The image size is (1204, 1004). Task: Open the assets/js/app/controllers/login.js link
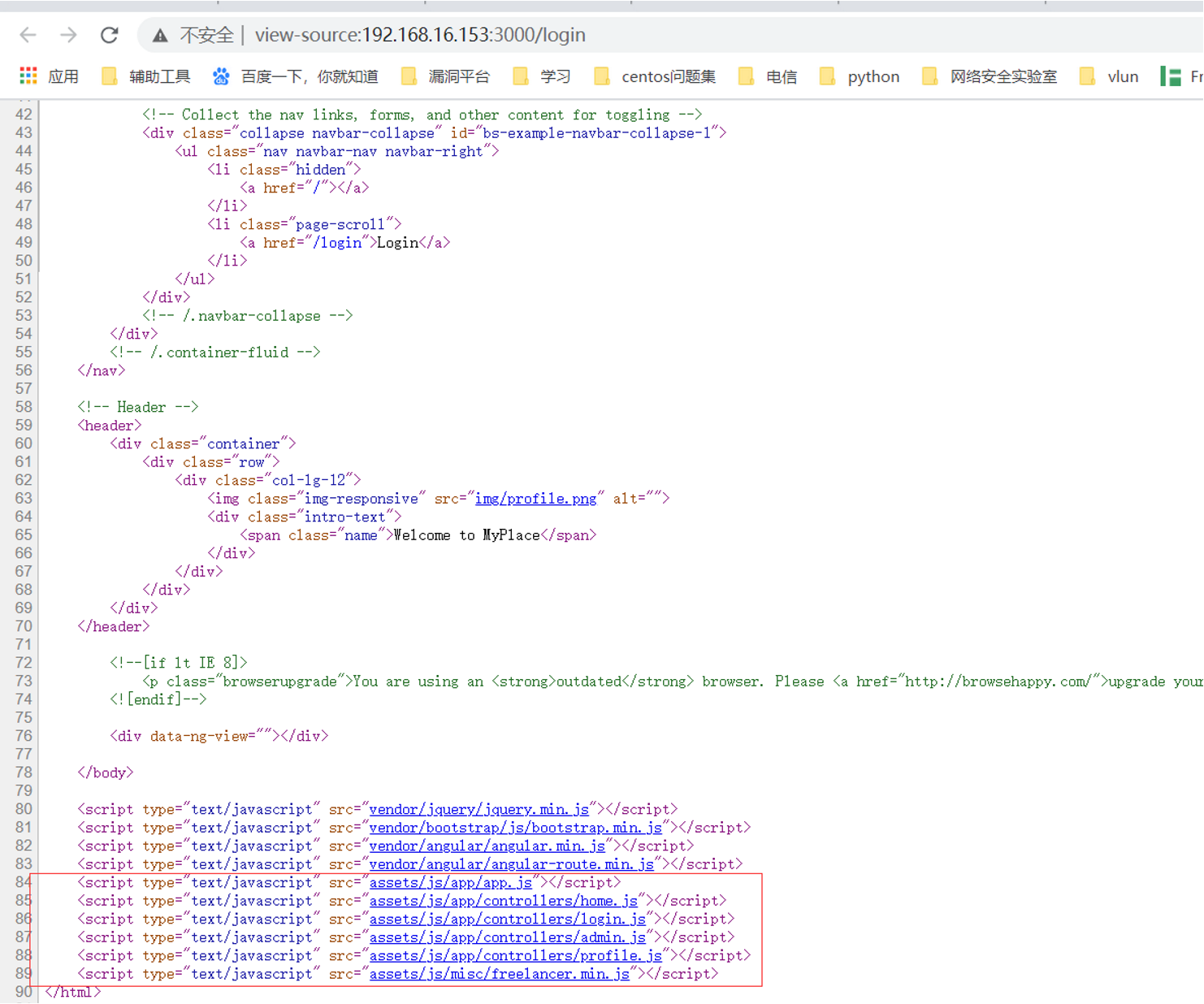(x=508, y=919)
